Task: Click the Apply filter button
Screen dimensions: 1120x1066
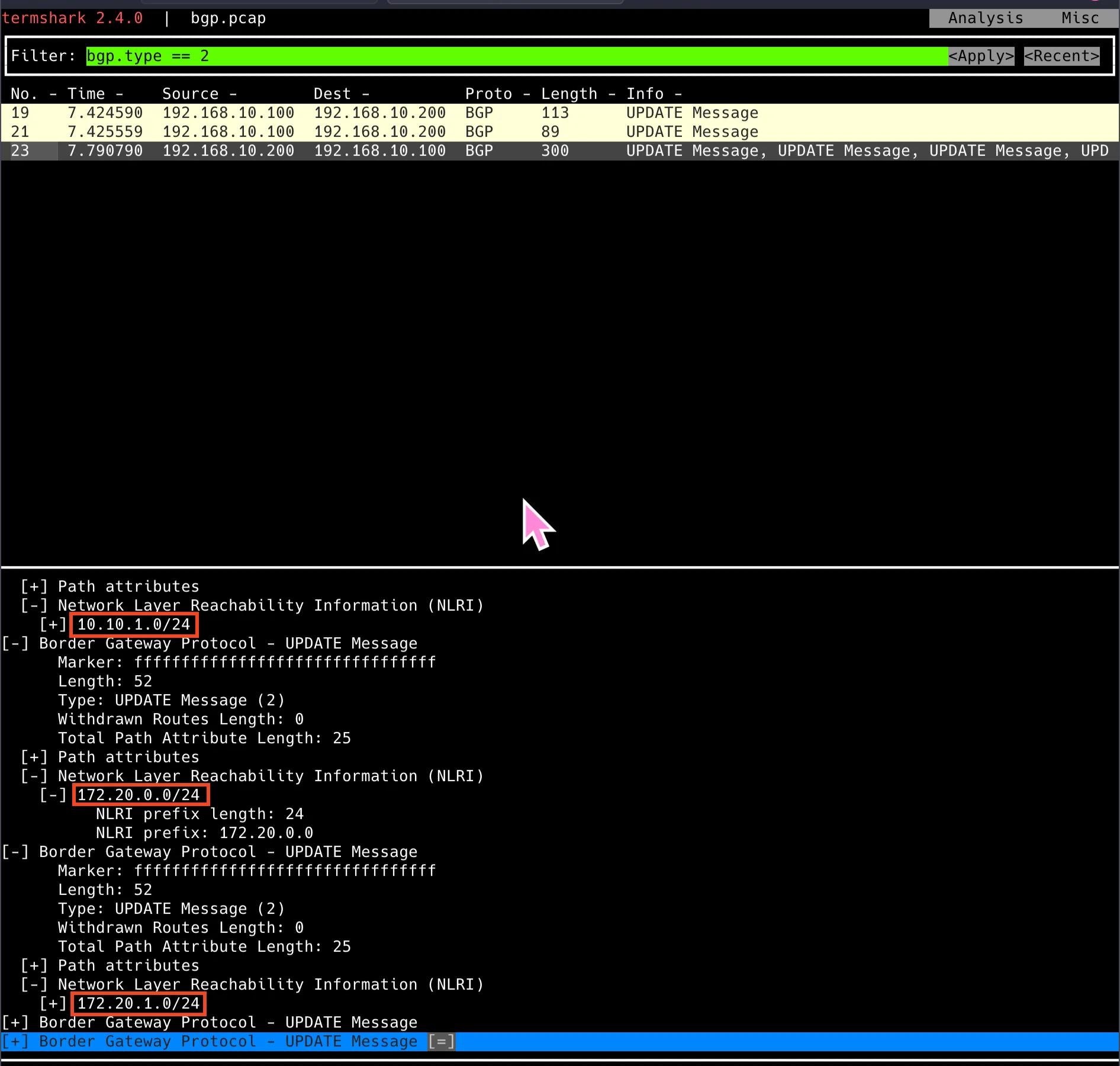Action: 981,56
